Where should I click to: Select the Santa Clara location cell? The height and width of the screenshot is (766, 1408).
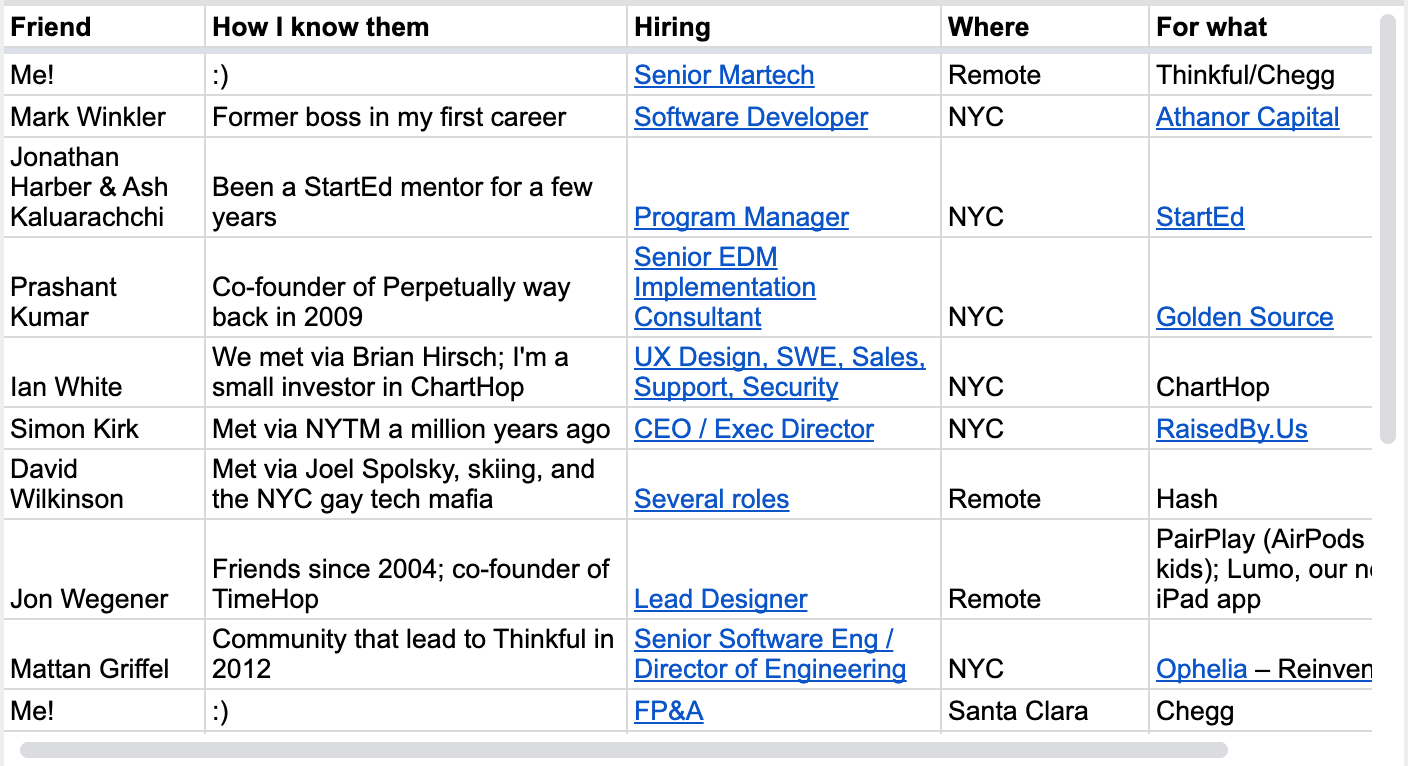(x=1044, y=711)
